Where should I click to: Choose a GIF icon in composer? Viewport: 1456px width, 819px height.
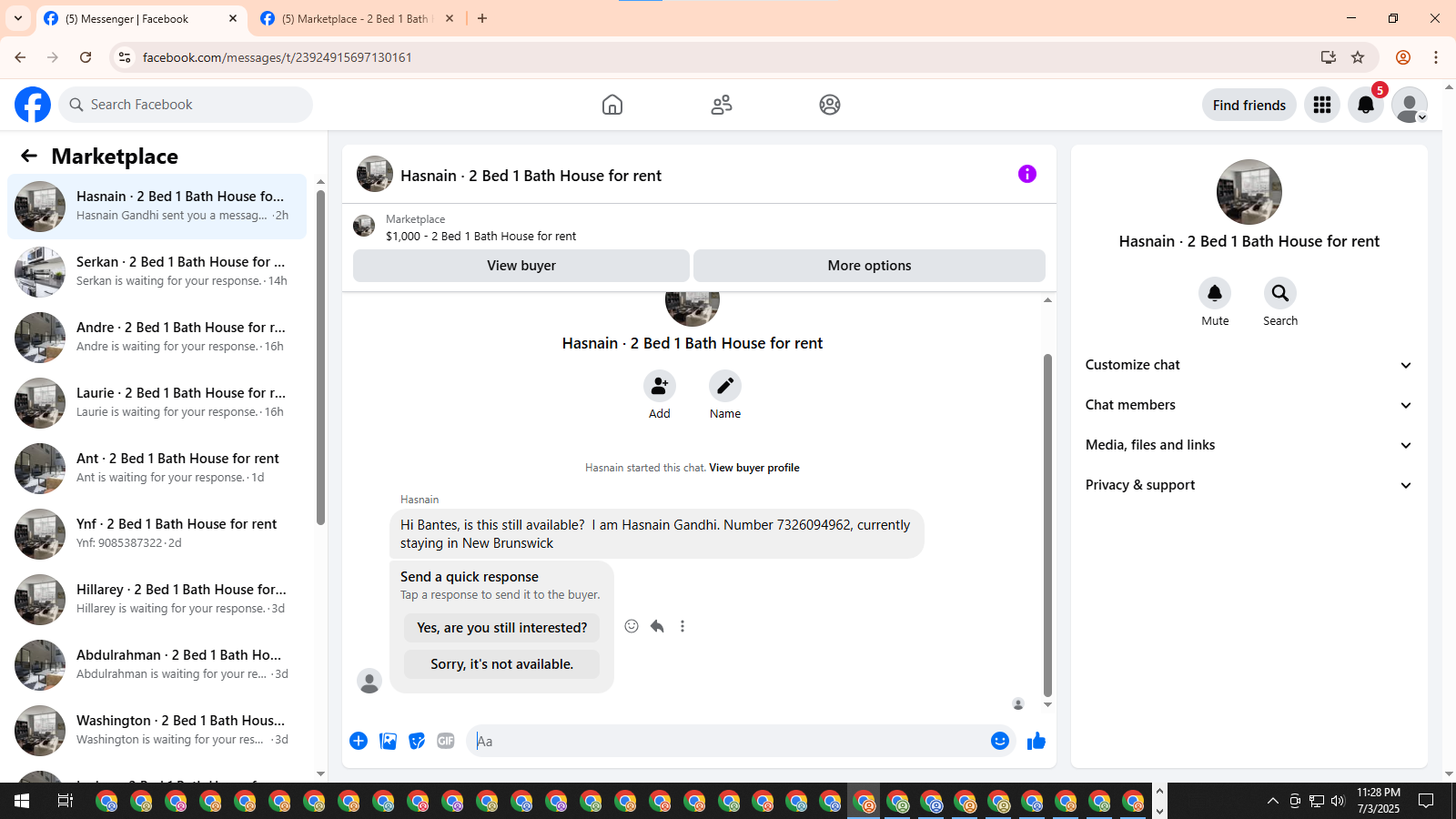click(x=446, y=741)
